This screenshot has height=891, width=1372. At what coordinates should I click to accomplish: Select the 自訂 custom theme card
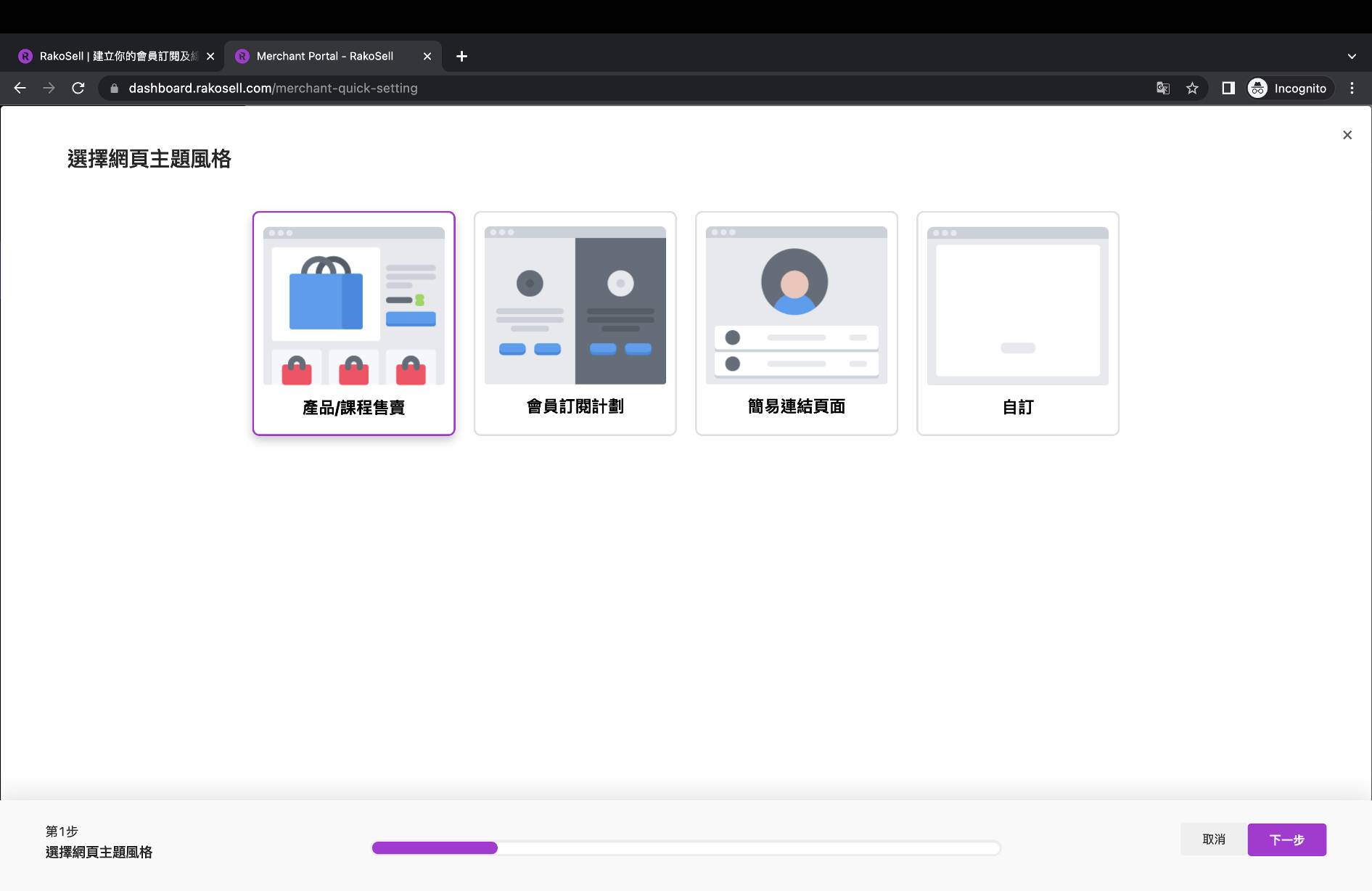pyautogui.click(x=1017, y=324)
